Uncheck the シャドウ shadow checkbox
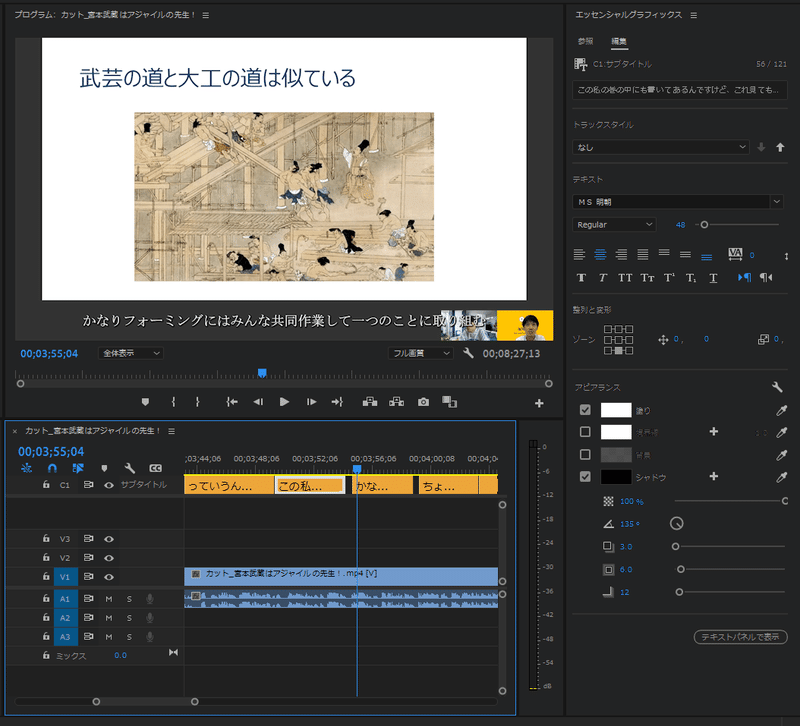Image resolution: width=800 pixels, height=726 pixels. [x=585, y=477]
